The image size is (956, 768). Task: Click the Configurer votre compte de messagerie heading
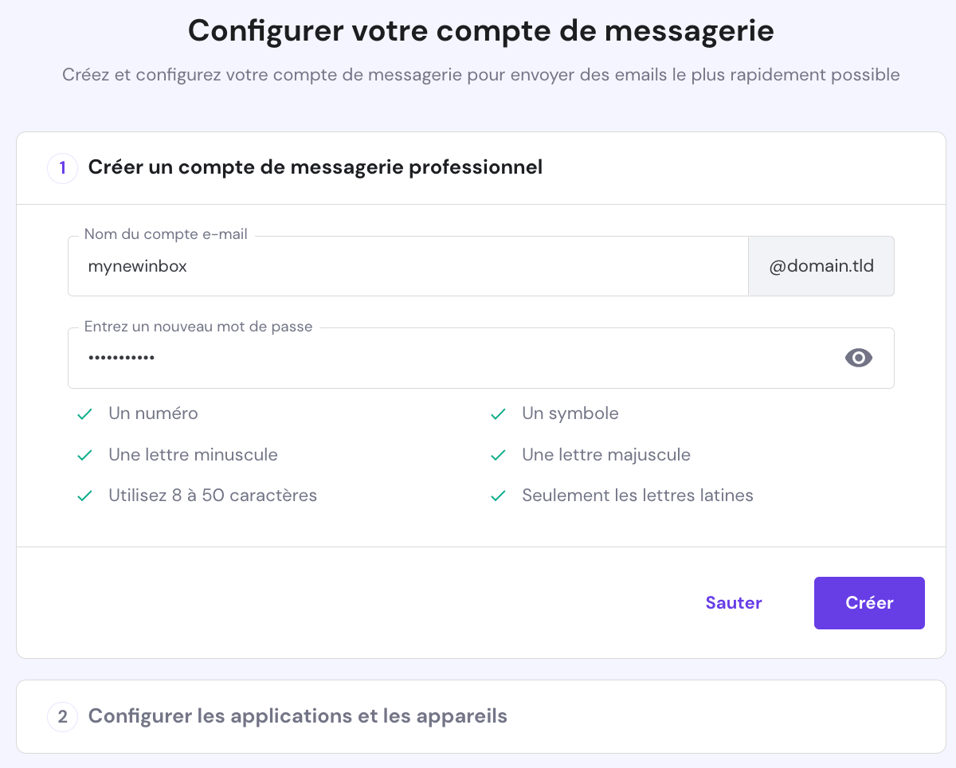(478, 30)
